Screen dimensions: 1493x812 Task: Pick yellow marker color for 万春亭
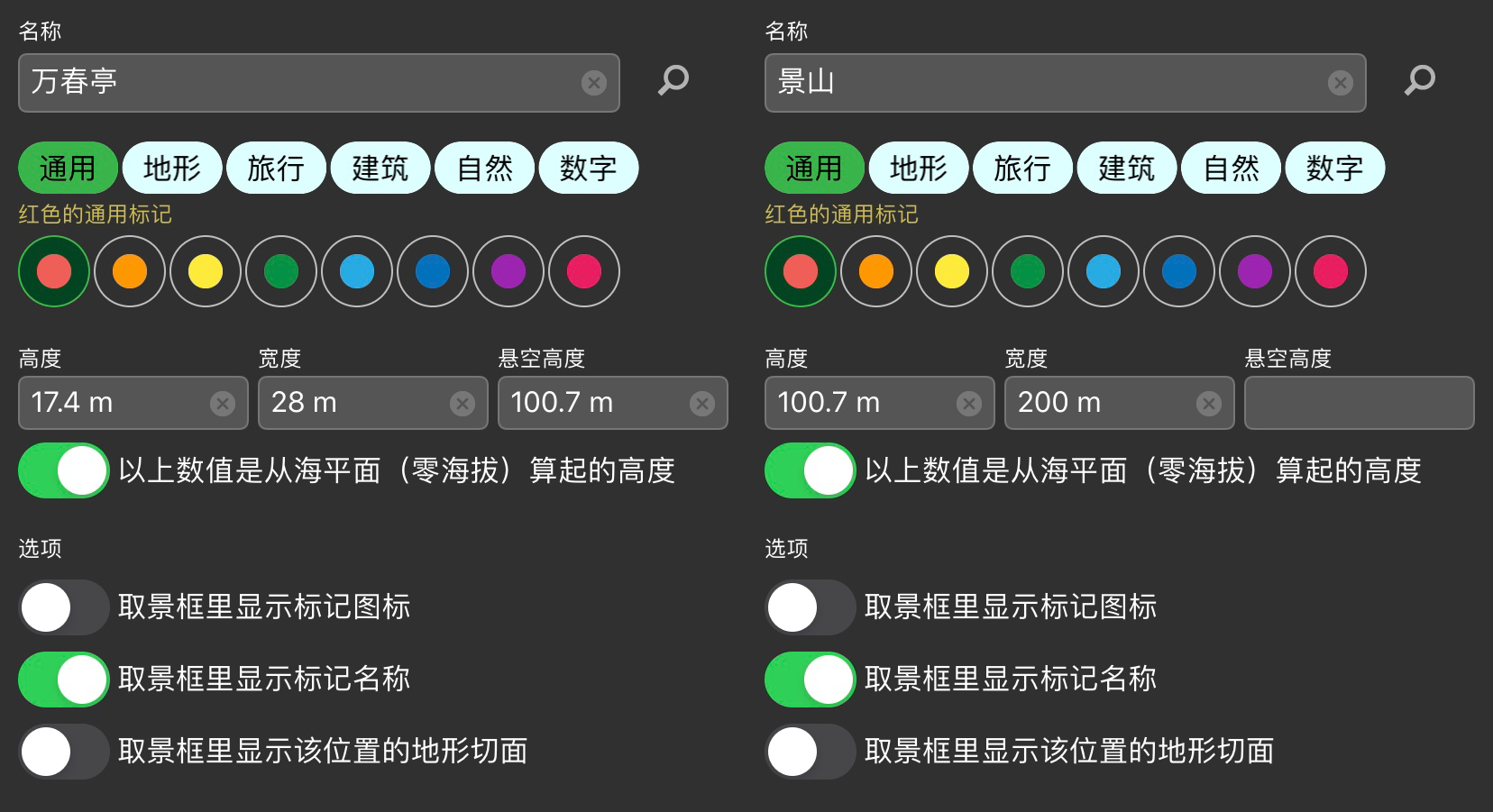click(206, 271)
